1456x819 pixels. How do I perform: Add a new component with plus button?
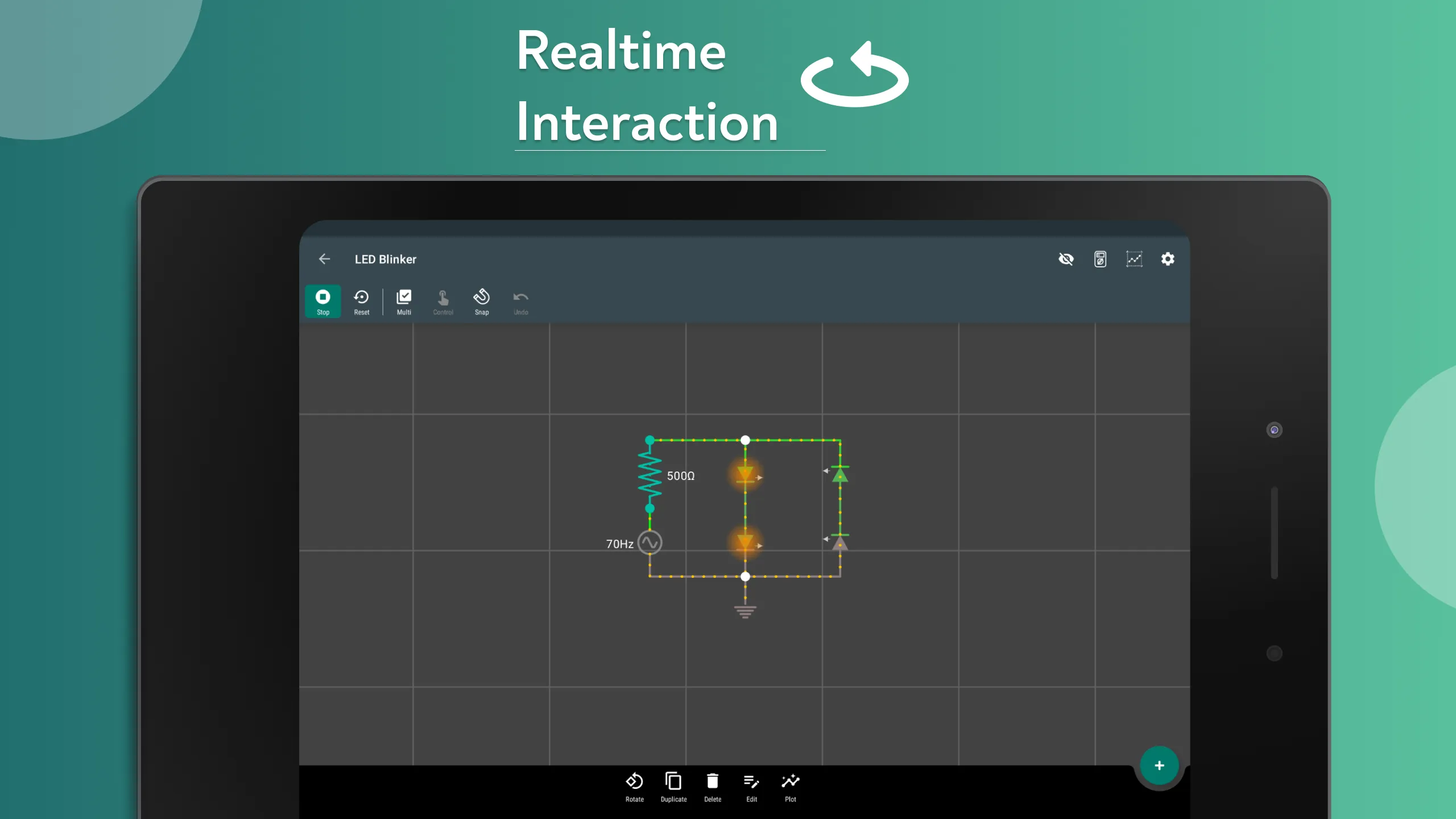pyautogui.click(x=1159, y=766)
